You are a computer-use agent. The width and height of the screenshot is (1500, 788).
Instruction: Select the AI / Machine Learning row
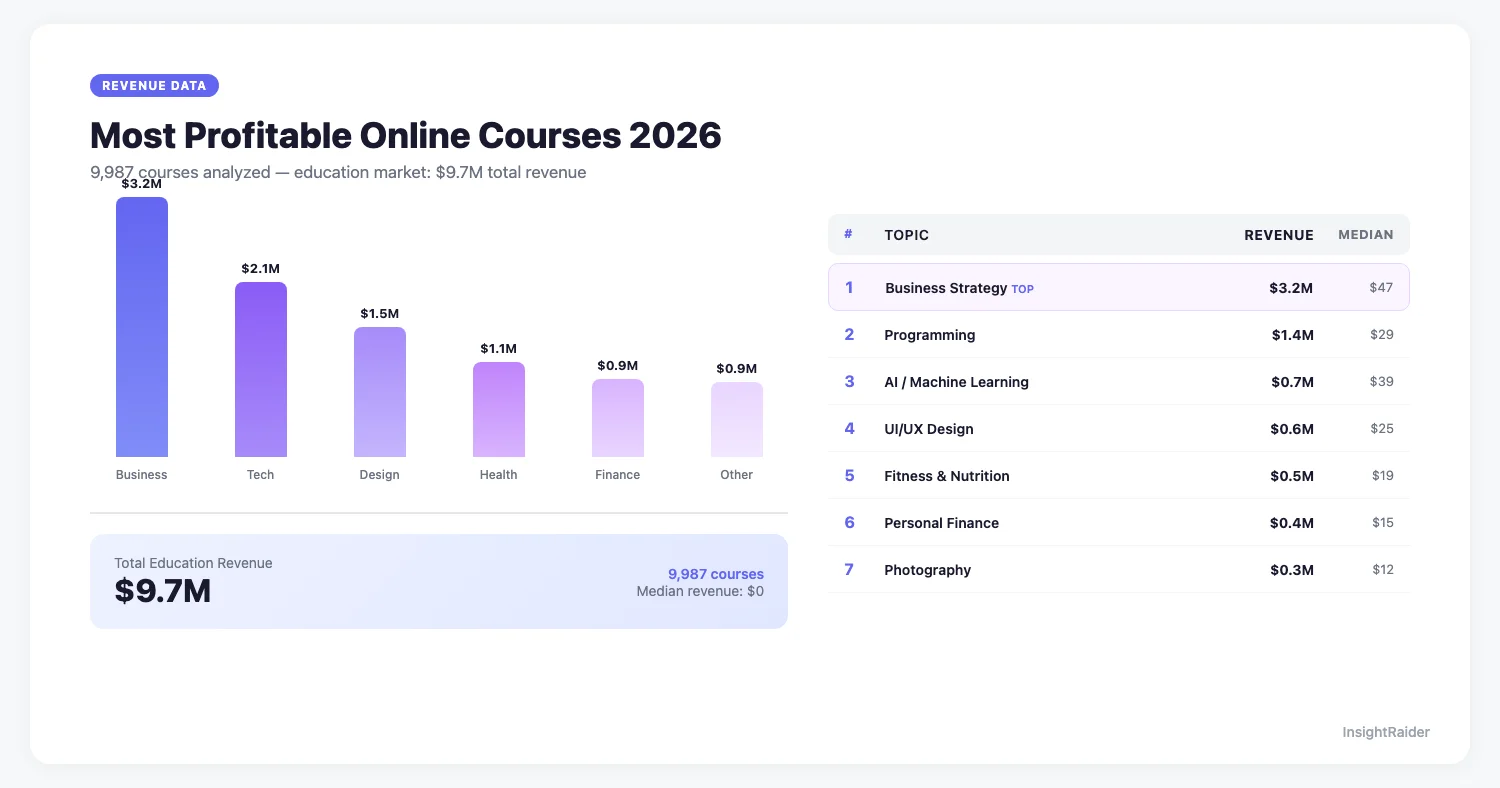tap(1119, 381)
